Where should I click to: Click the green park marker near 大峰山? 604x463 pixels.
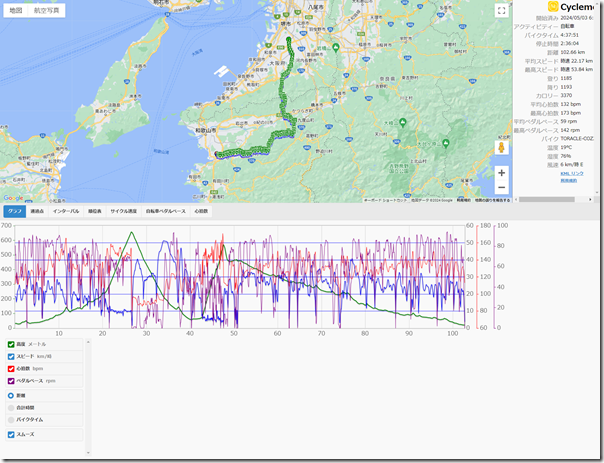pos(403,122)
